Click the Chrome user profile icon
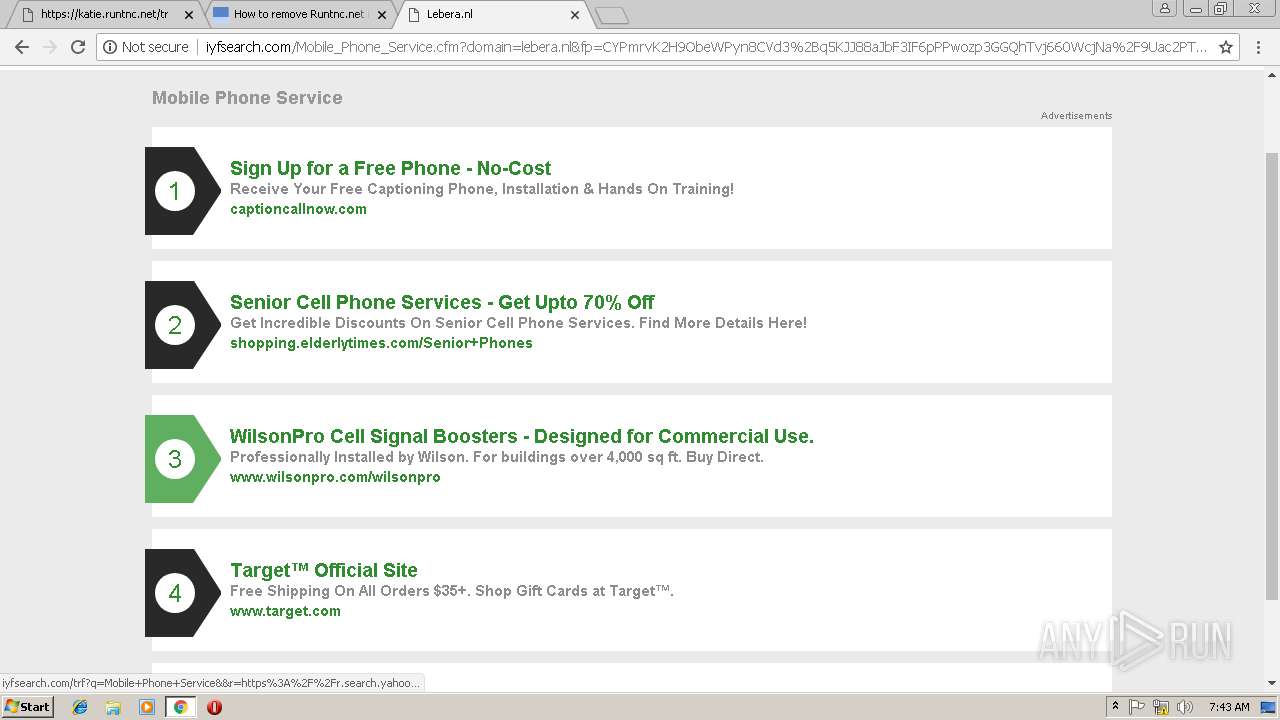 tap(1165, 8)
